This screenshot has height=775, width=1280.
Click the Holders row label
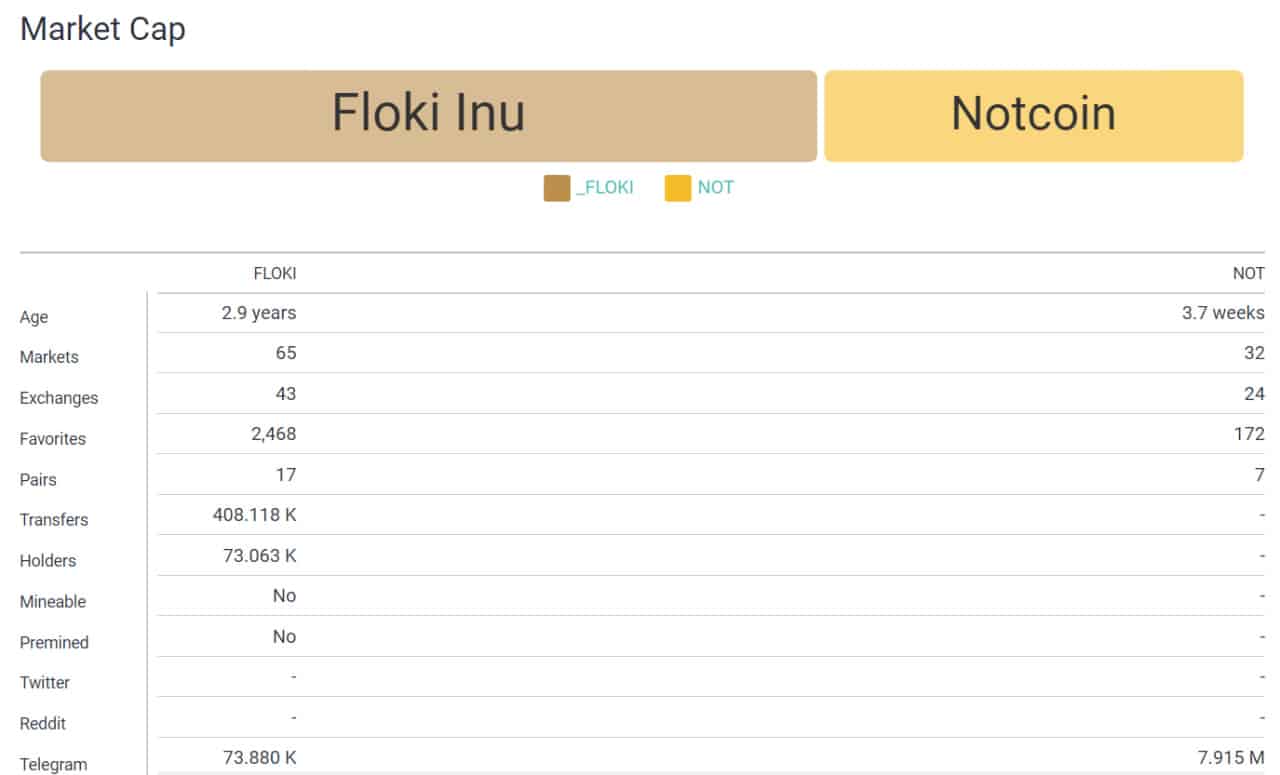(x=48, y=561)
